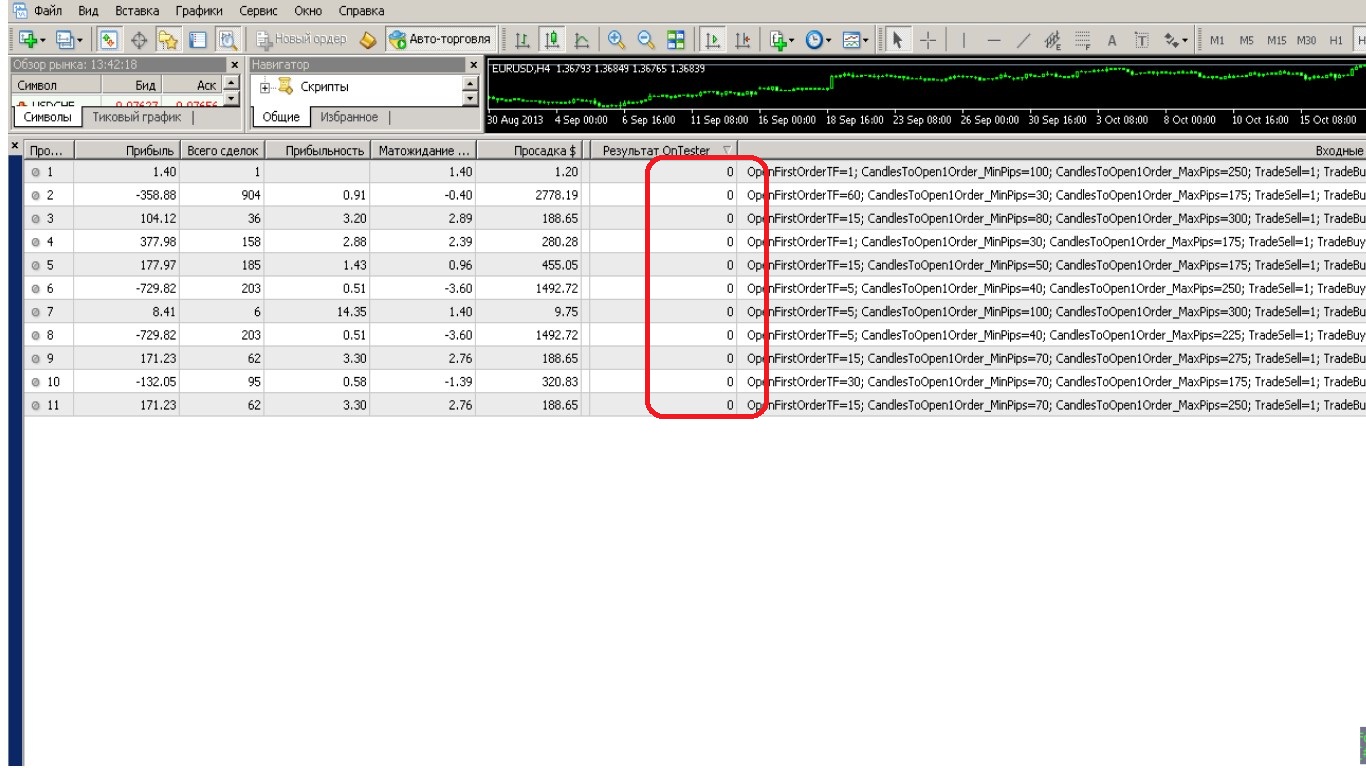Select the Equidistant Channel tool
1366x768 pixels.
click(x=1053, y=40)
